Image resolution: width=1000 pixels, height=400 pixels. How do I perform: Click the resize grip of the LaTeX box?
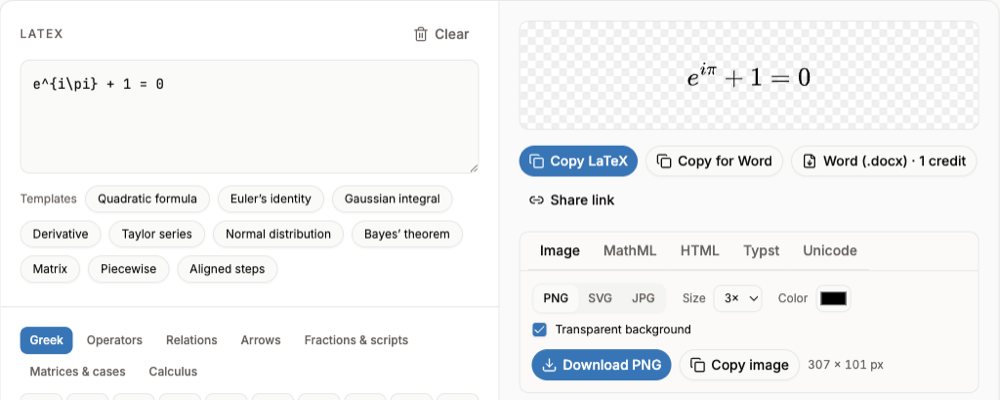tap(474, 168)
